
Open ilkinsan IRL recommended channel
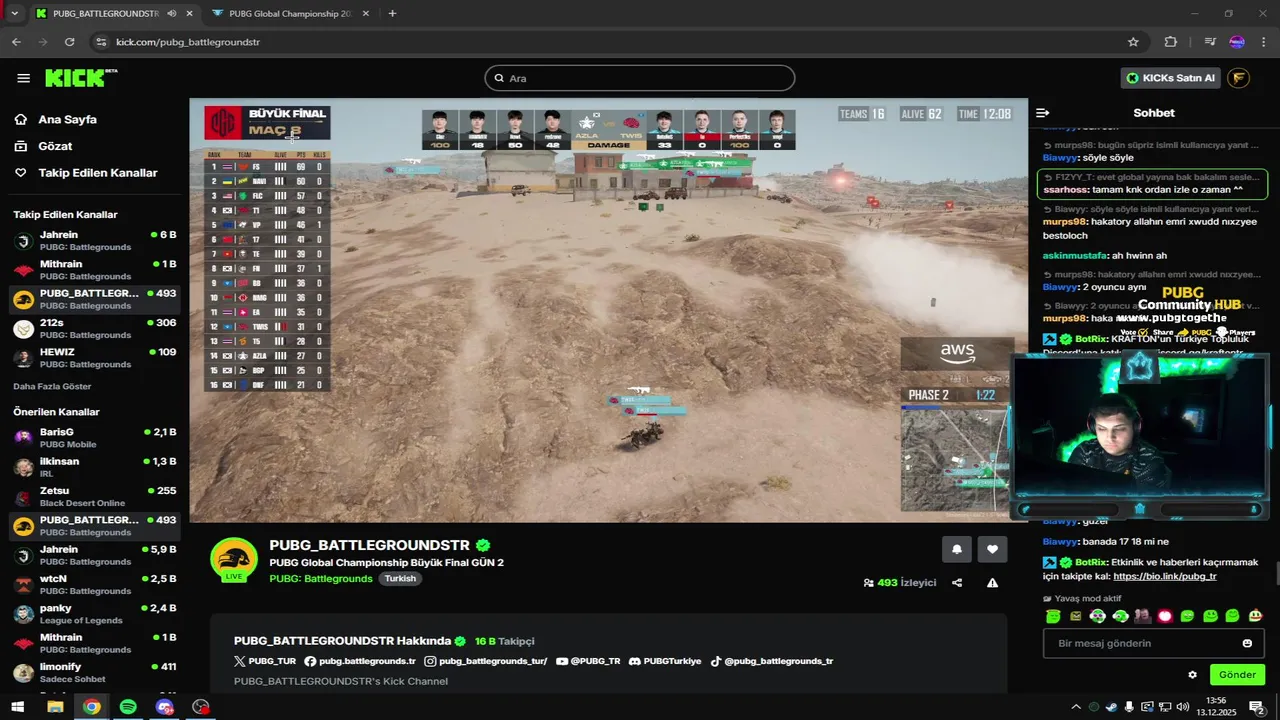coord(95,467)
